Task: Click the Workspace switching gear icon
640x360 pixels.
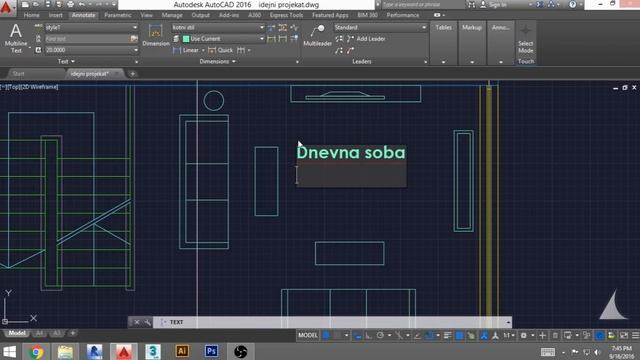Action: [523, 336]
